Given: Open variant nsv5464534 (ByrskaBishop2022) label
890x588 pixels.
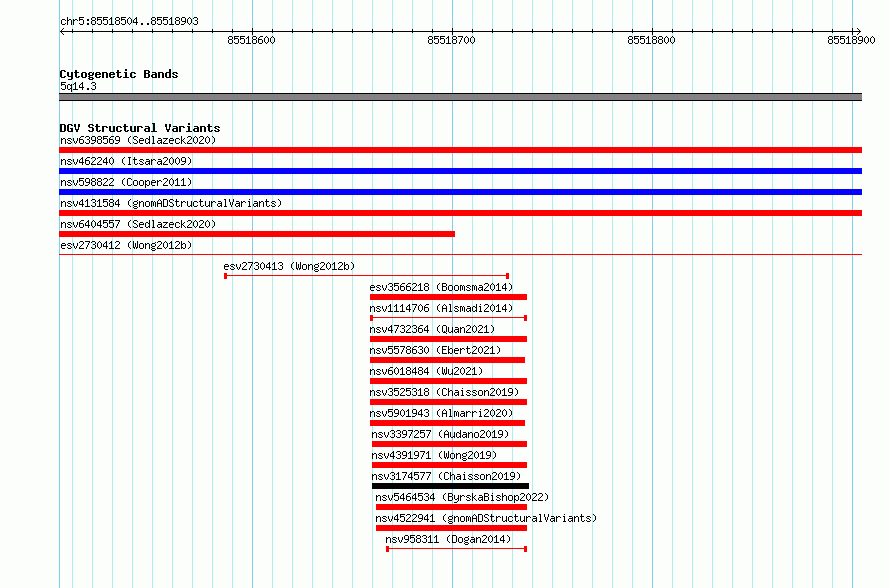Looking at the screenshot, I should (x=462, y=497).
